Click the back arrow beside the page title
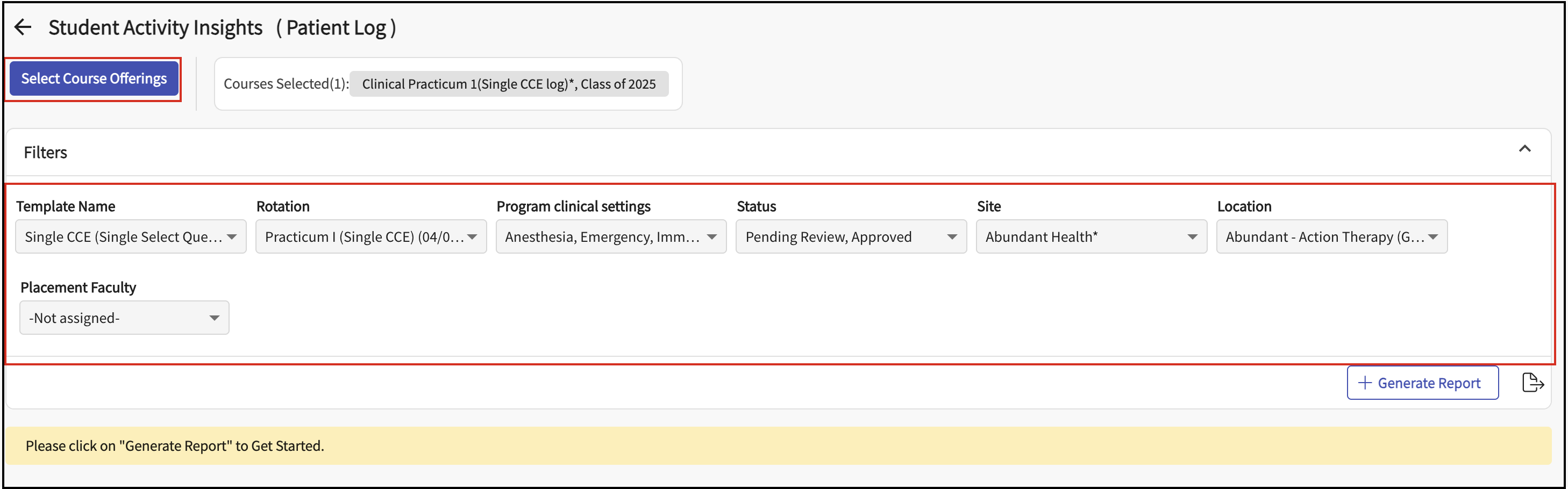 coord(23,27)
